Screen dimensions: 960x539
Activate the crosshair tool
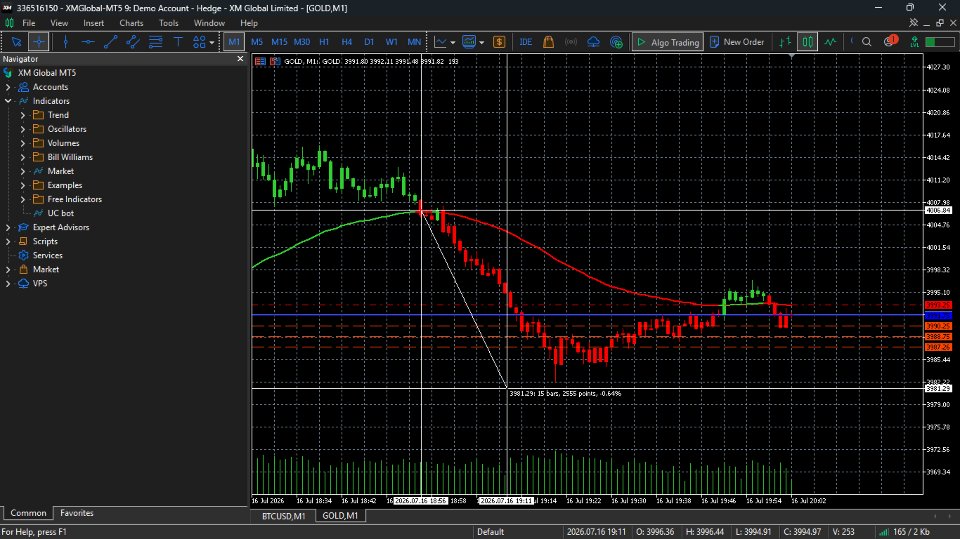click(39, 42)
